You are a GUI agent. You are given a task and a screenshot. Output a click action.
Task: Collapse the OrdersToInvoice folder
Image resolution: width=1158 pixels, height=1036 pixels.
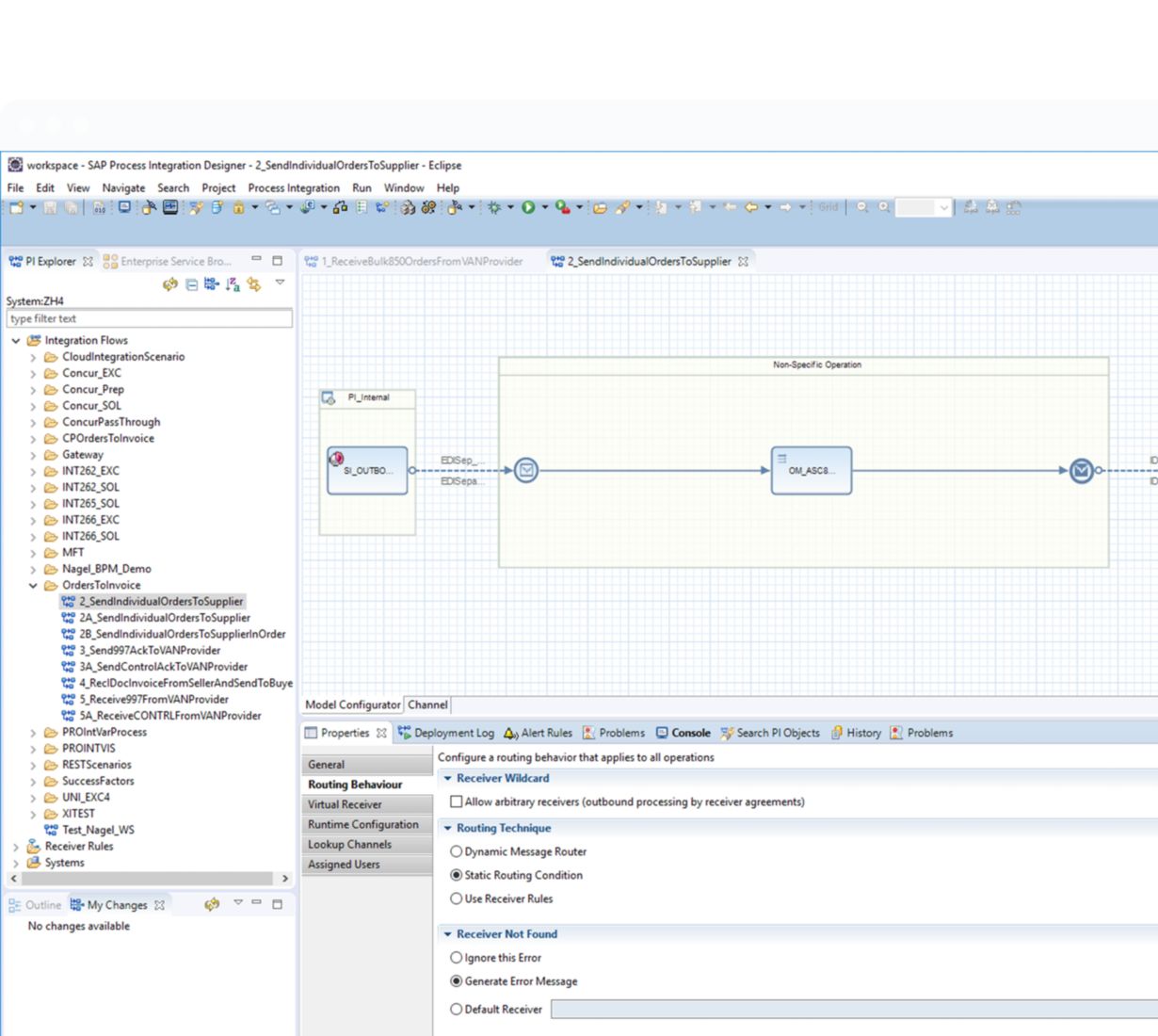[33, 586]
